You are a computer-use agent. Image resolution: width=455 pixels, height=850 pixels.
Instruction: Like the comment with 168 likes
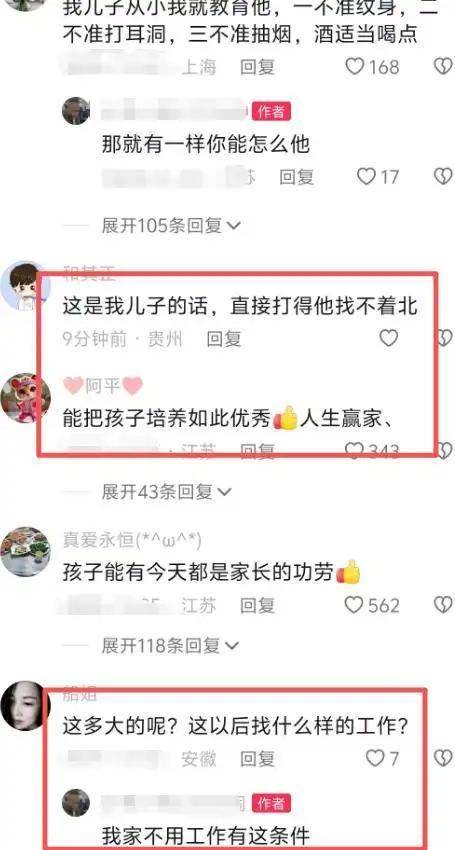pos(355,67)
